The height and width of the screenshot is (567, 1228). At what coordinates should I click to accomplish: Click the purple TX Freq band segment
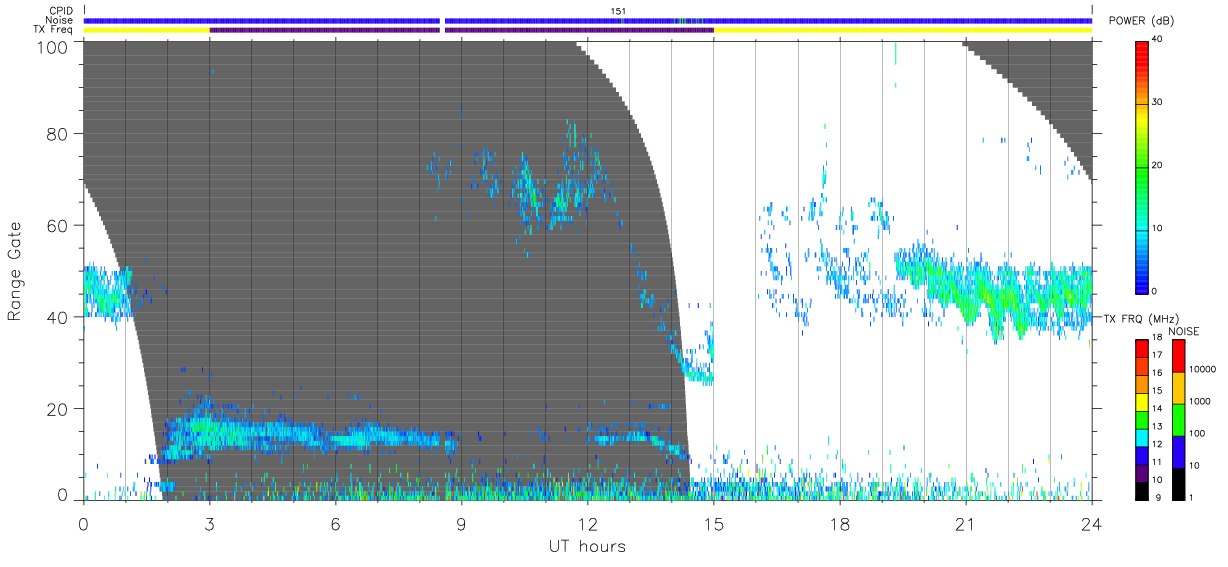pos(461,30)
